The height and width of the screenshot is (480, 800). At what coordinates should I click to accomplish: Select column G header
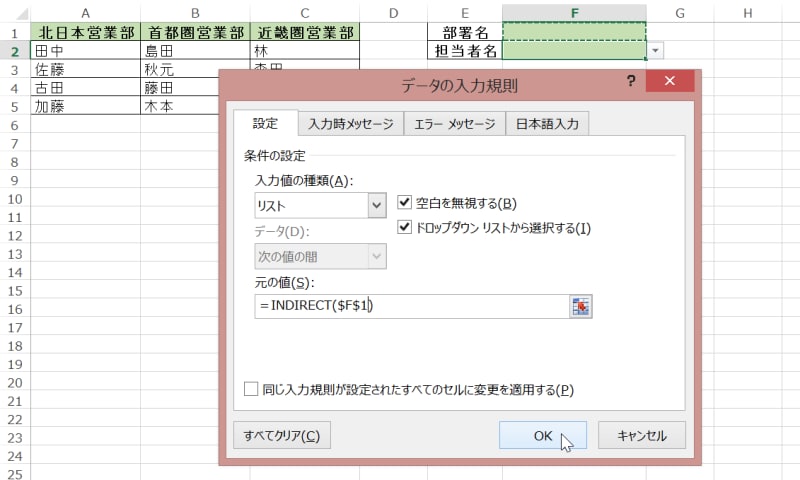coord(680,13)
